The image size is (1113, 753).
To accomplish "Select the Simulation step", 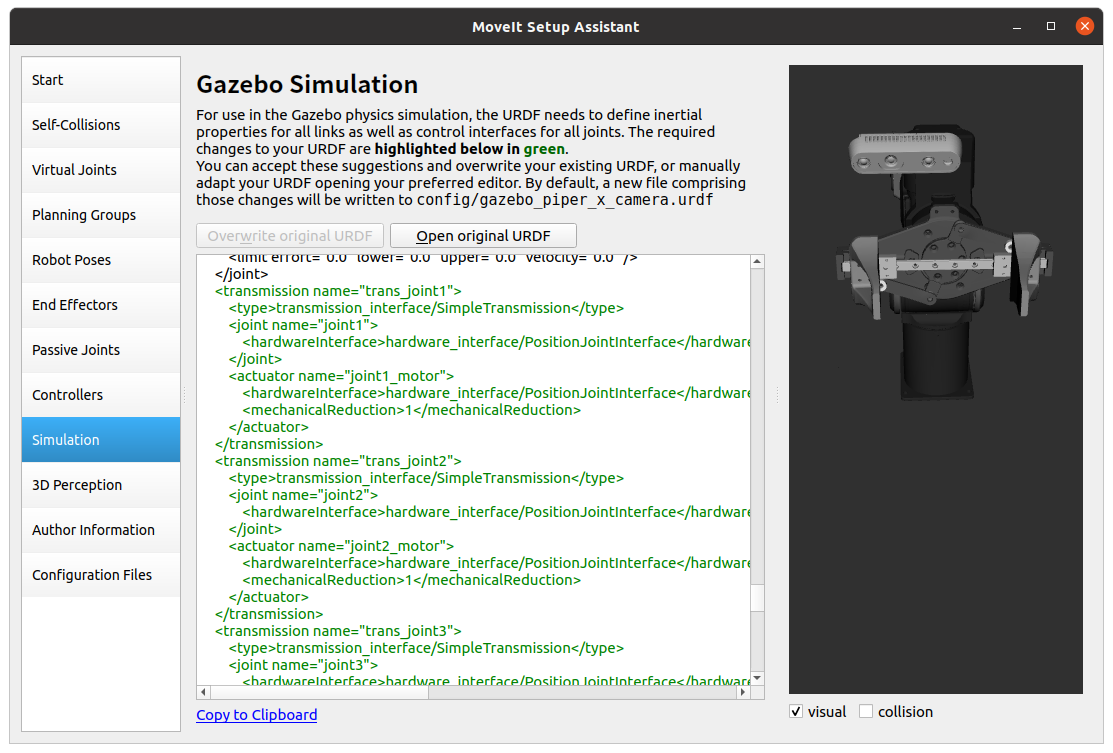I will click(101, 440).
